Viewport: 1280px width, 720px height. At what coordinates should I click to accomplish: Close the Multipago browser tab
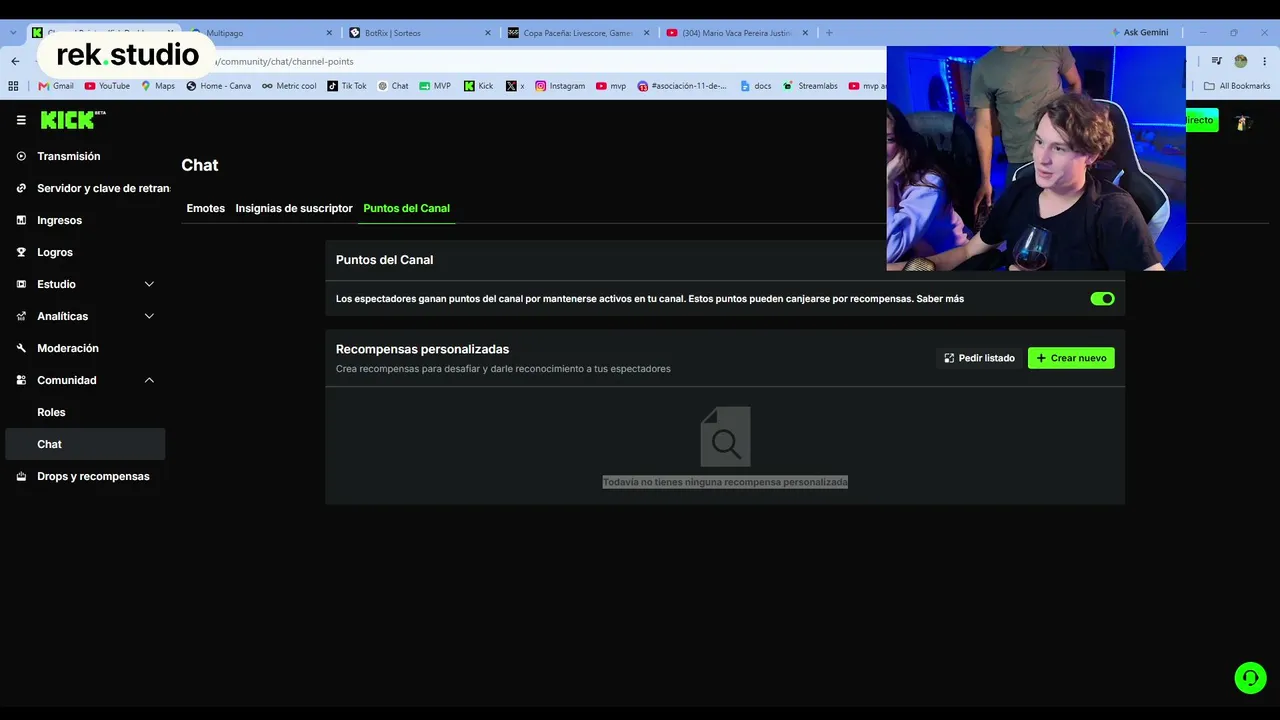pyautogui.click(x=329, y=33)
